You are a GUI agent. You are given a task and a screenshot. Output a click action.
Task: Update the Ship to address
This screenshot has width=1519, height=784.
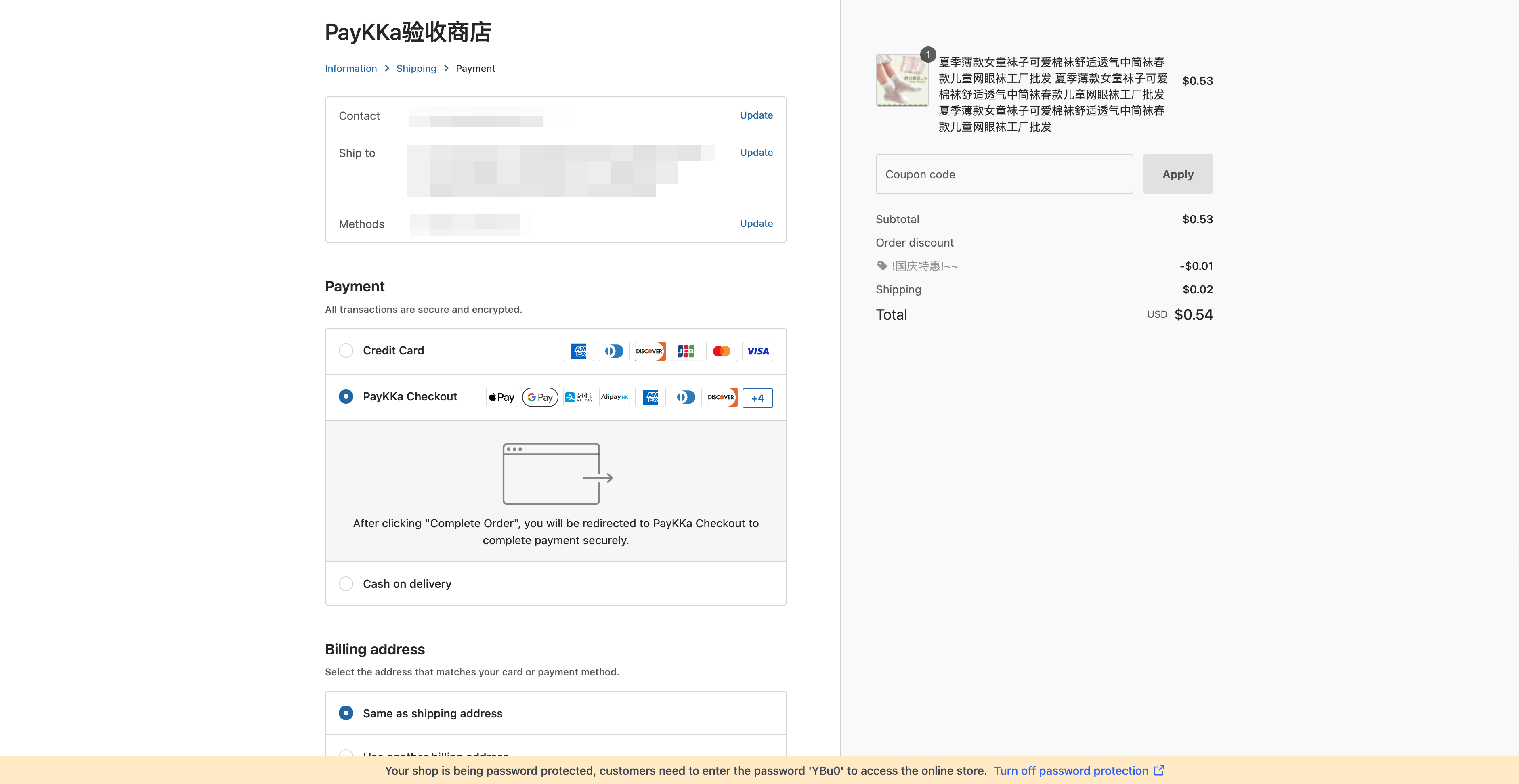coord(756,153)
